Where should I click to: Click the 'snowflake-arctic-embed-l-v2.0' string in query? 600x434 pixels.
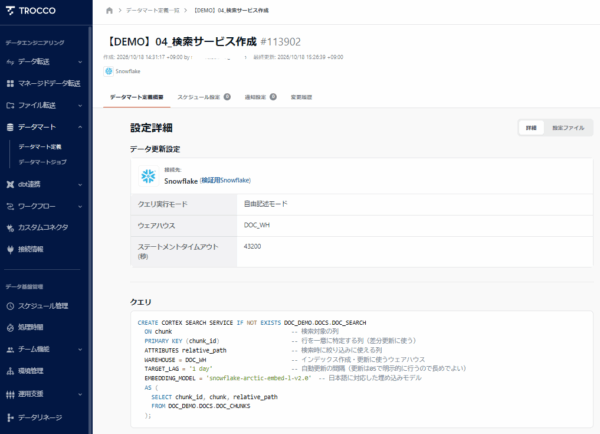[x=259, y=378]
